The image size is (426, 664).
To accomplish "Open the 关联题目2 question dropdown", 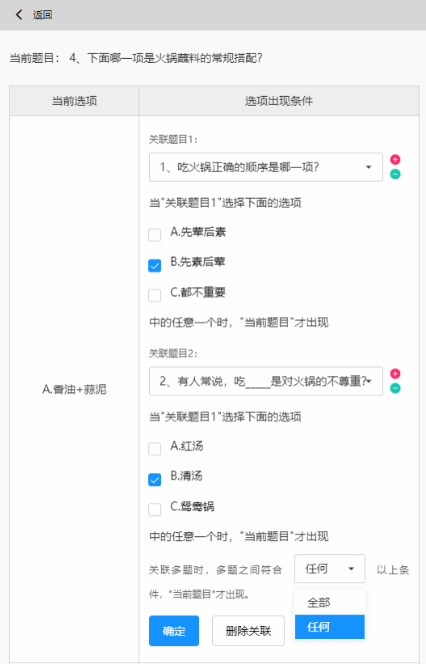I will pyautogui.click(x=266, y=381).
